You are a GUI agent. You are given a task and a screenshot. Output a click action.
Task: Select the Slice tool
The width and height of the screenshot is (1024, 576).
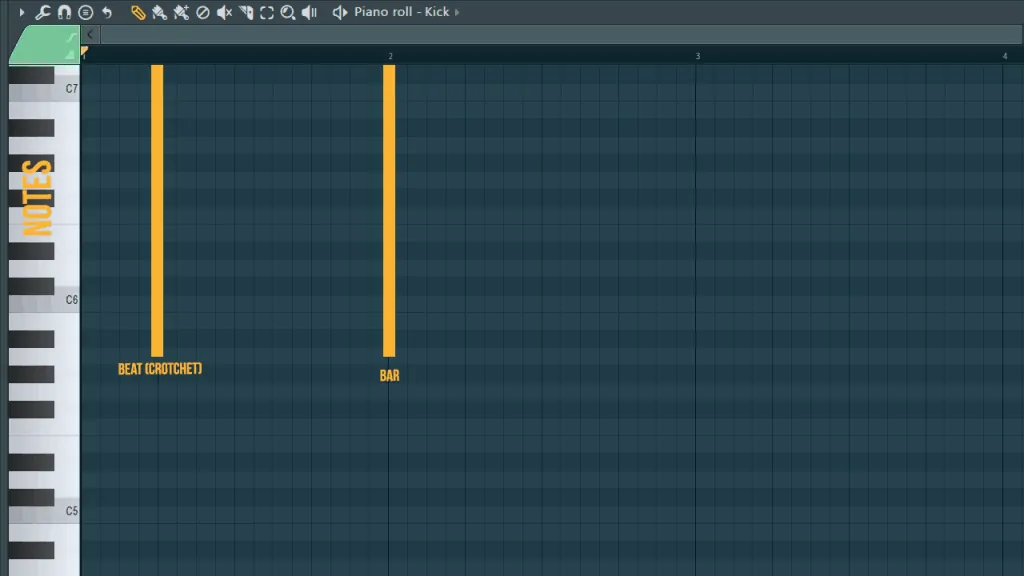[x=246, y=12]
